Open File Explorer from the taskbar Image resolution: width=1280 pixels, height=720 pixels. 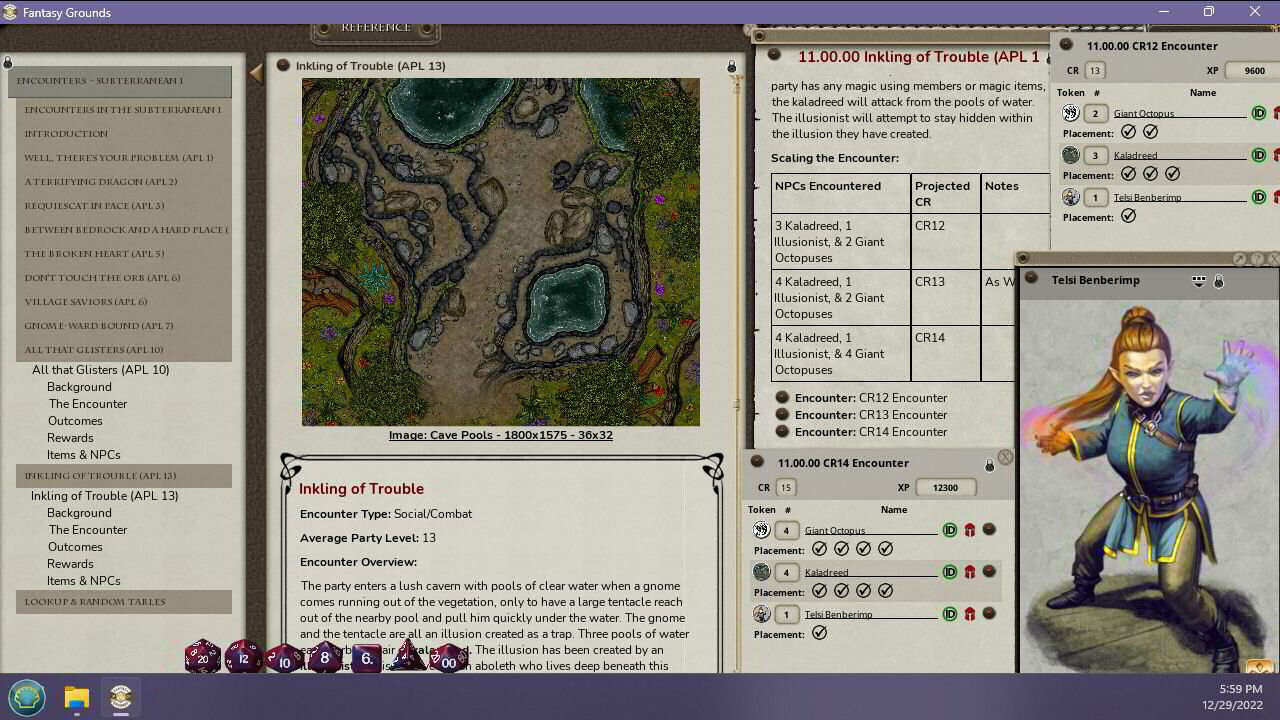point(76,697)
